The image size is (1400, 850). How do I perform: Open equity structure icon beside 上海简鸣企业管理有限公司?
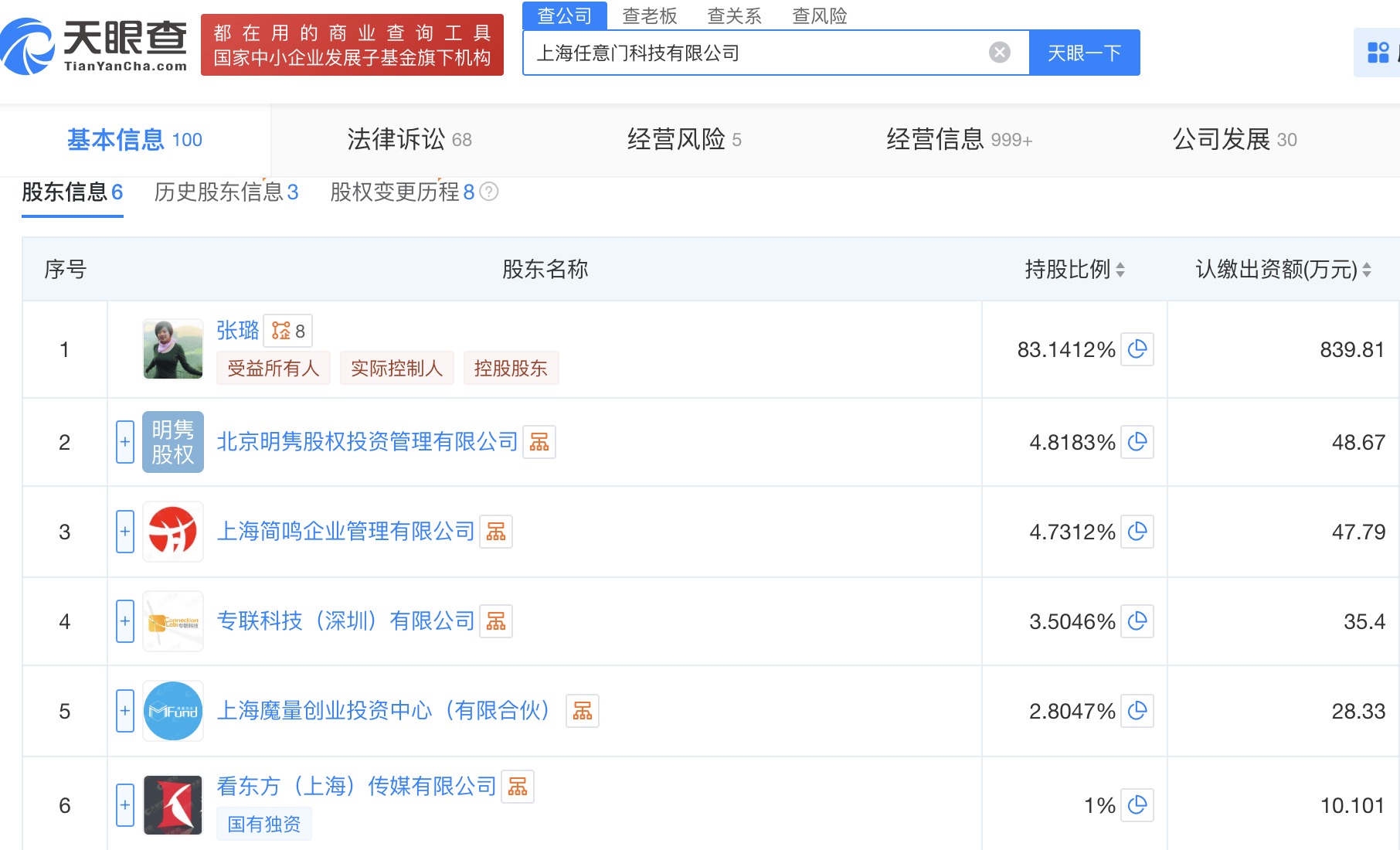495,532
